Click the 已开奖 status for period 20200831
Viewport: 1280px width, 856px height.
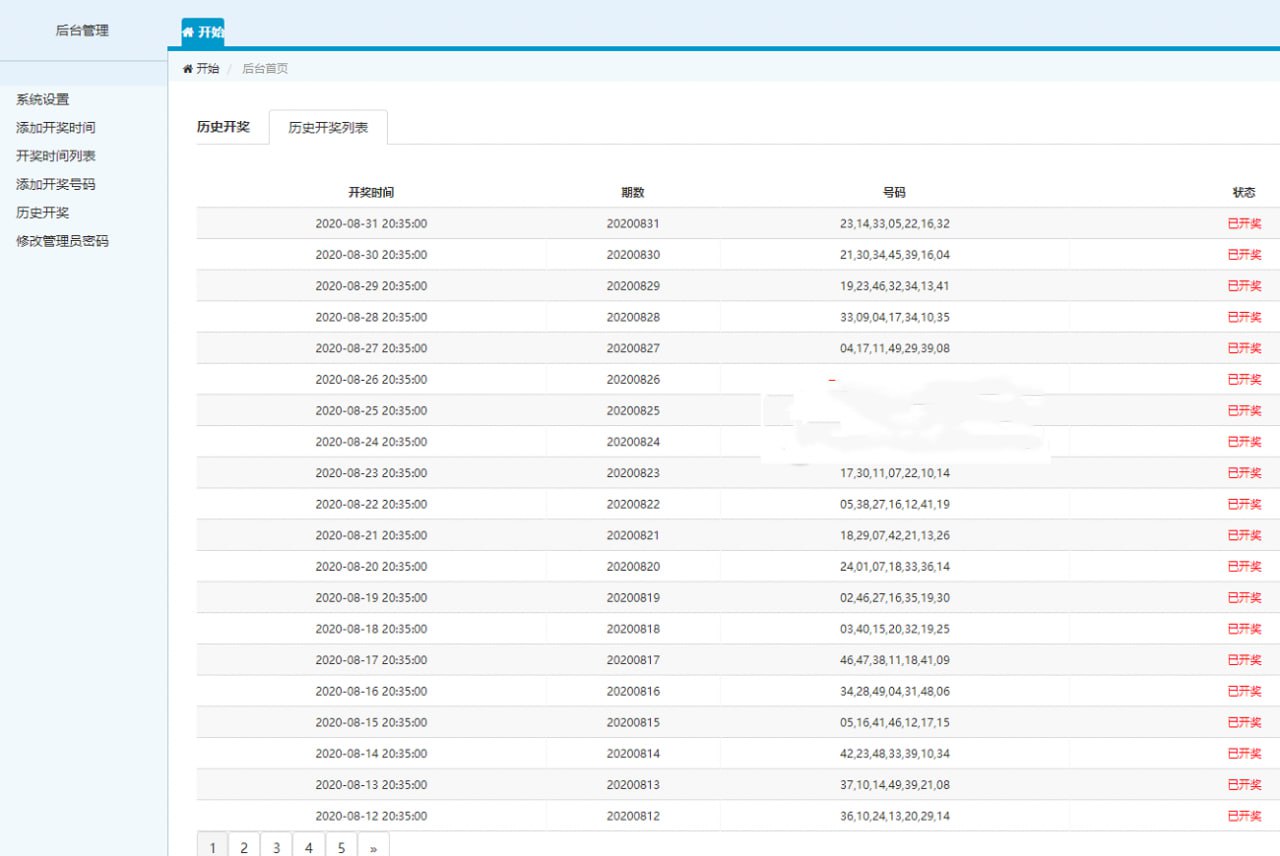(x=1244, y=224)
